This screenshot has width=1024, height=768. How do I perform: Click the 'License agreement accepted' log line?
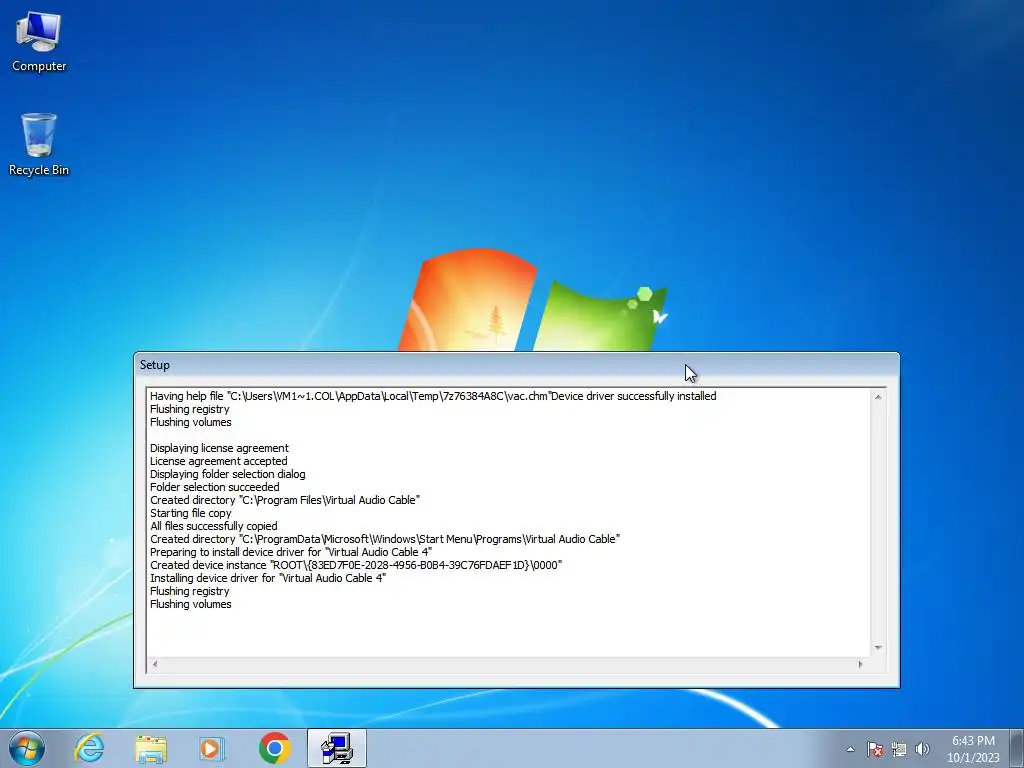[x=219, y=461]
